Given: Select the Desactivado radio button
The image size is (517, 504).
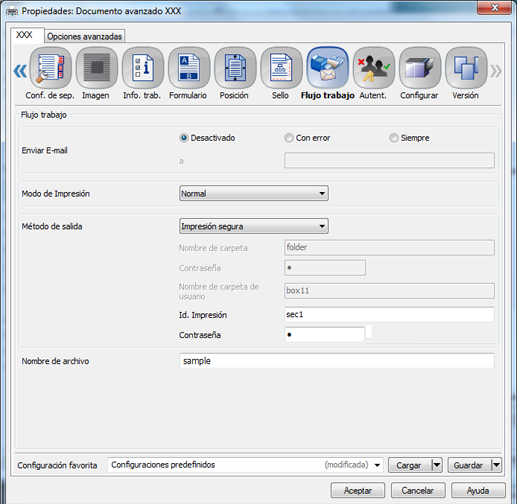Looking at the screenshot, I should pos(184,138).
